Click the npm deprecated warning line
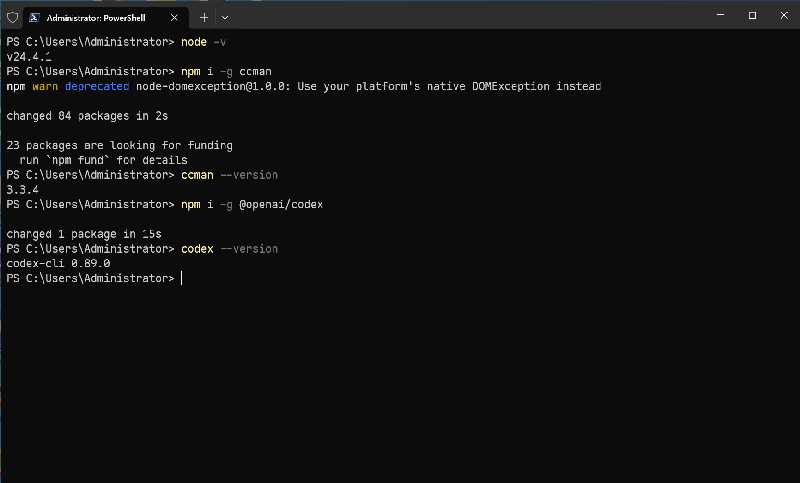The height and width of the screenshot is (483, 800). click(303, 87)
